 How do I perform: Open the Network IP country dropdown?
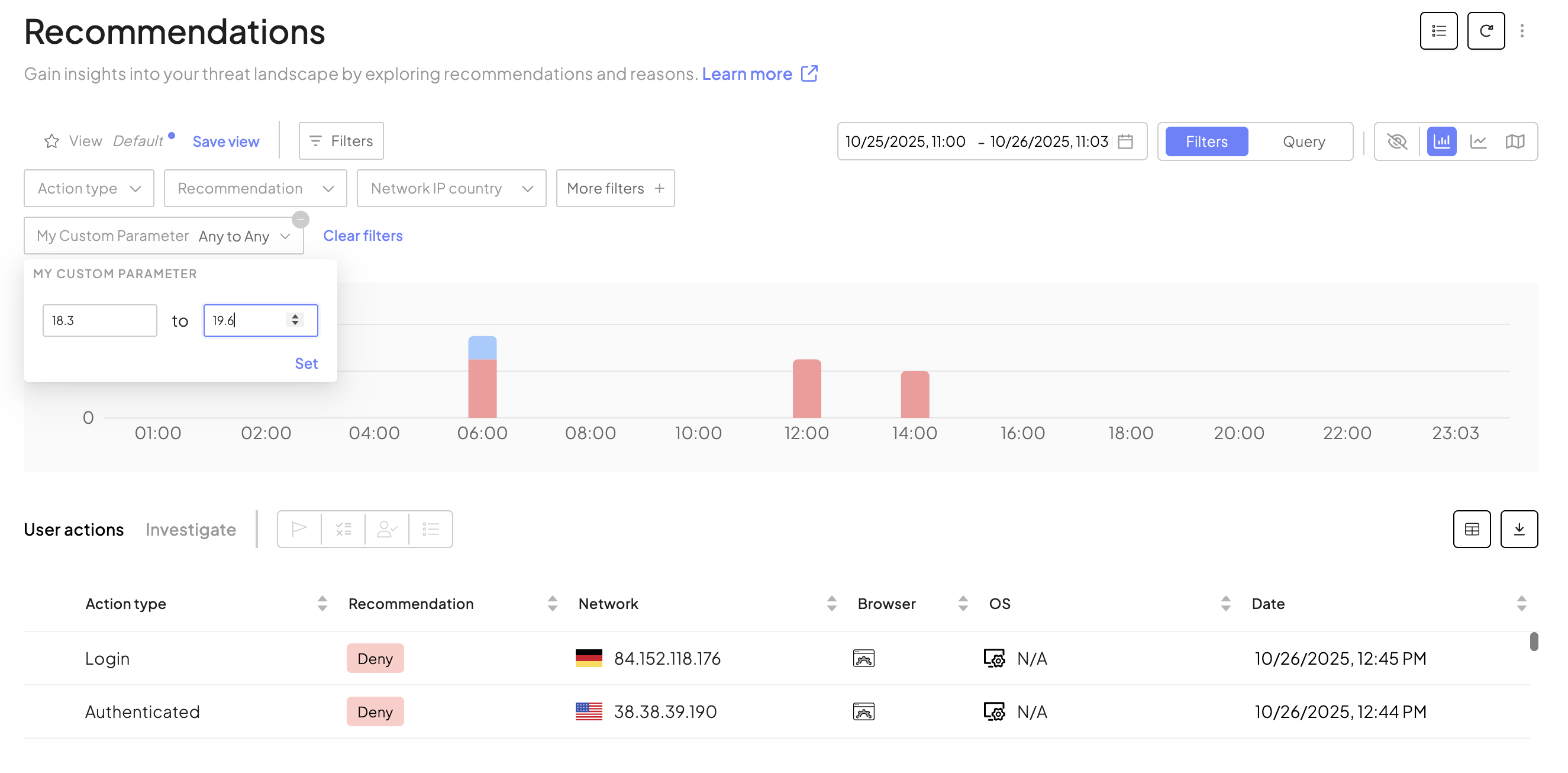click(x=451, y=188)
